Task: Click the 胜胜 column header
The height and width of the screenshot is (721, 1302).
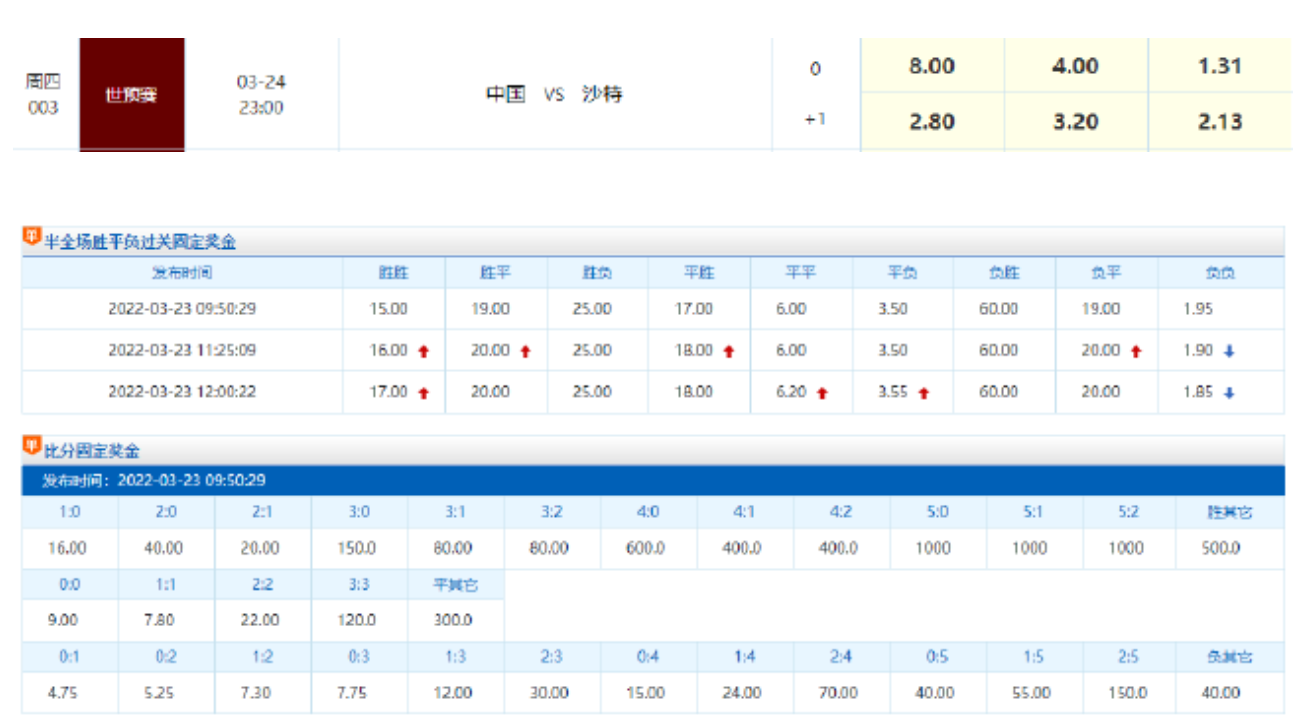Action: (x=393, y=272)
